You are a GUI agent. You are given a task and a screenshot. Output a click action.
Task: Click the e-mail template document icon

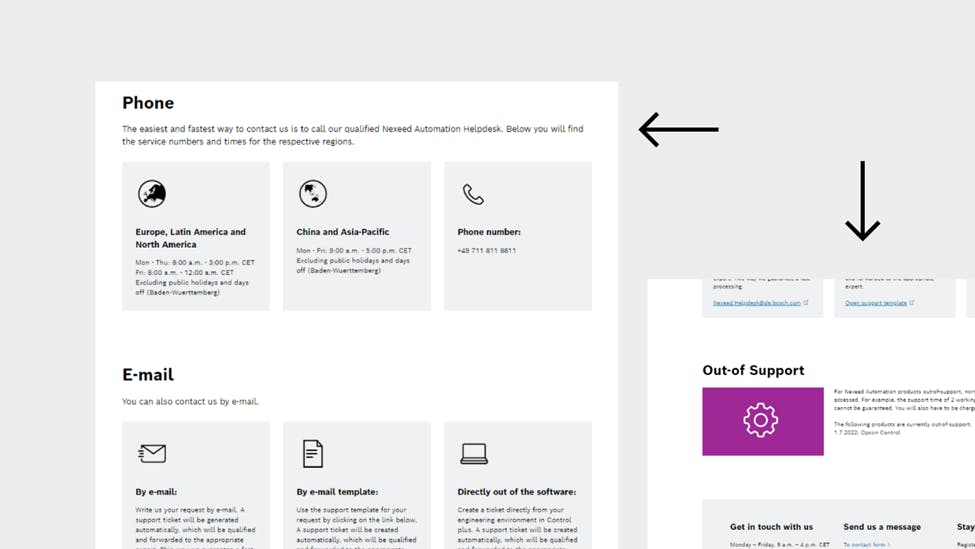pos(313,453)
